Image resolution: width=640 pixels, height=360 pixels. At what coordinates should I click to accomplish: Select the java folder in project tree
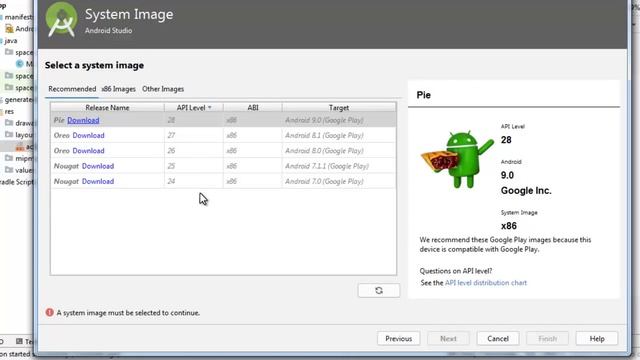coord(11,41)
